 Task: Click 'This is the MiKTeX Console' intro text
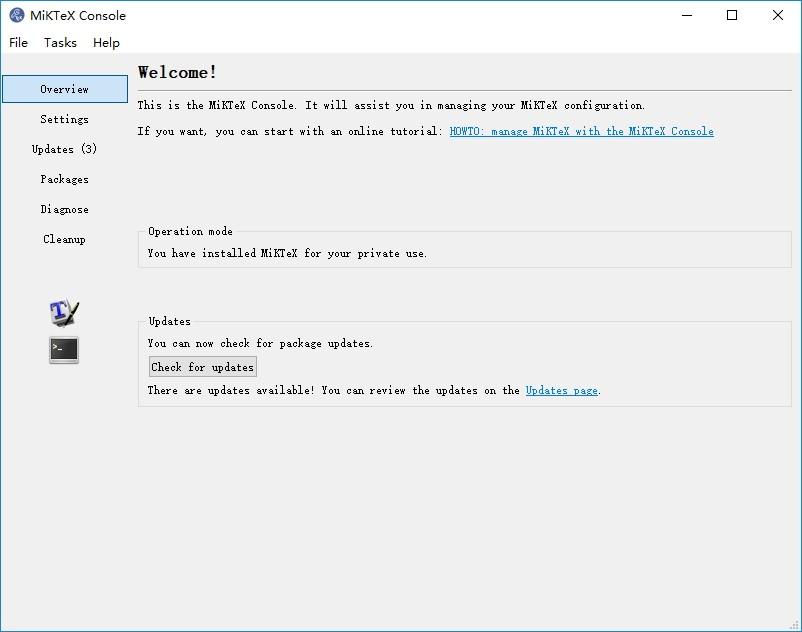[x=391, y=105]
